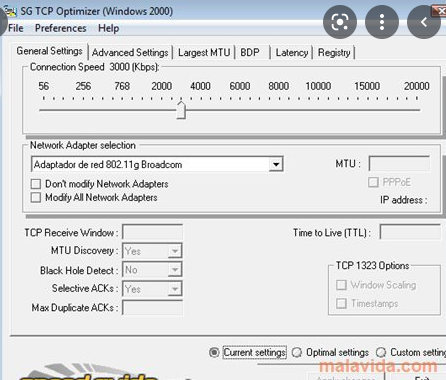
Task: Check Modify All Network Adapters
Action: pos(36,197)
